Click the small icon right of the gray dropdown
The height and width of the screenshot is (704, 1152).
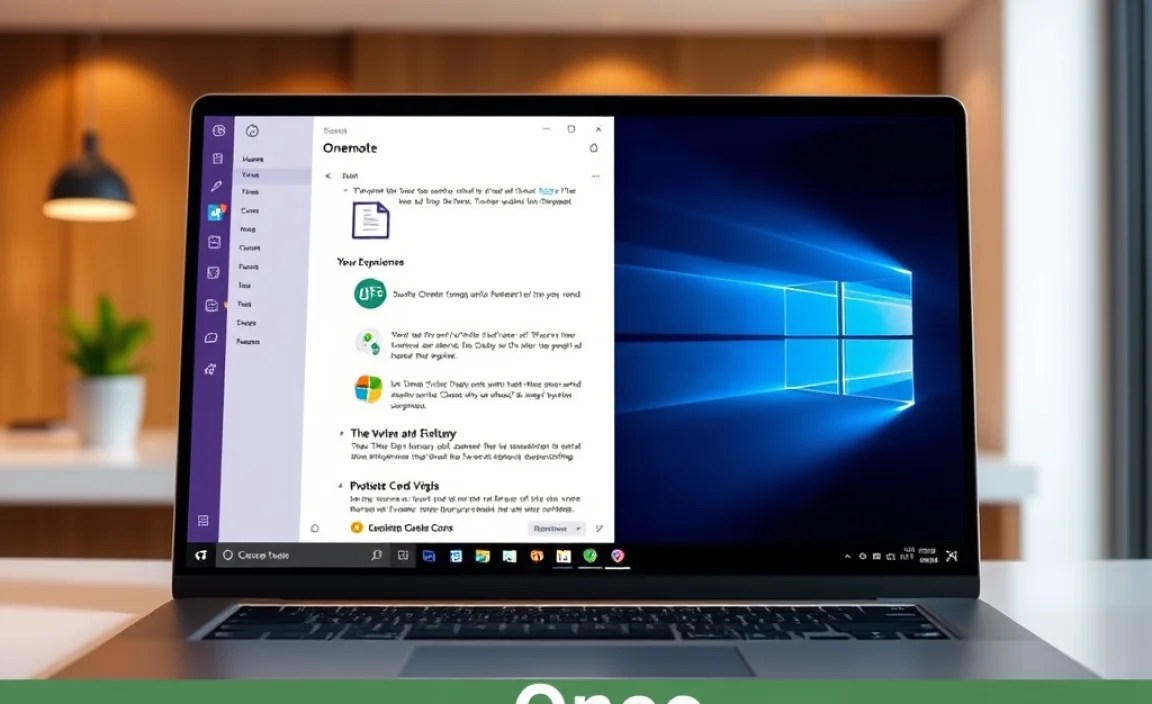(x=599, y=528)
